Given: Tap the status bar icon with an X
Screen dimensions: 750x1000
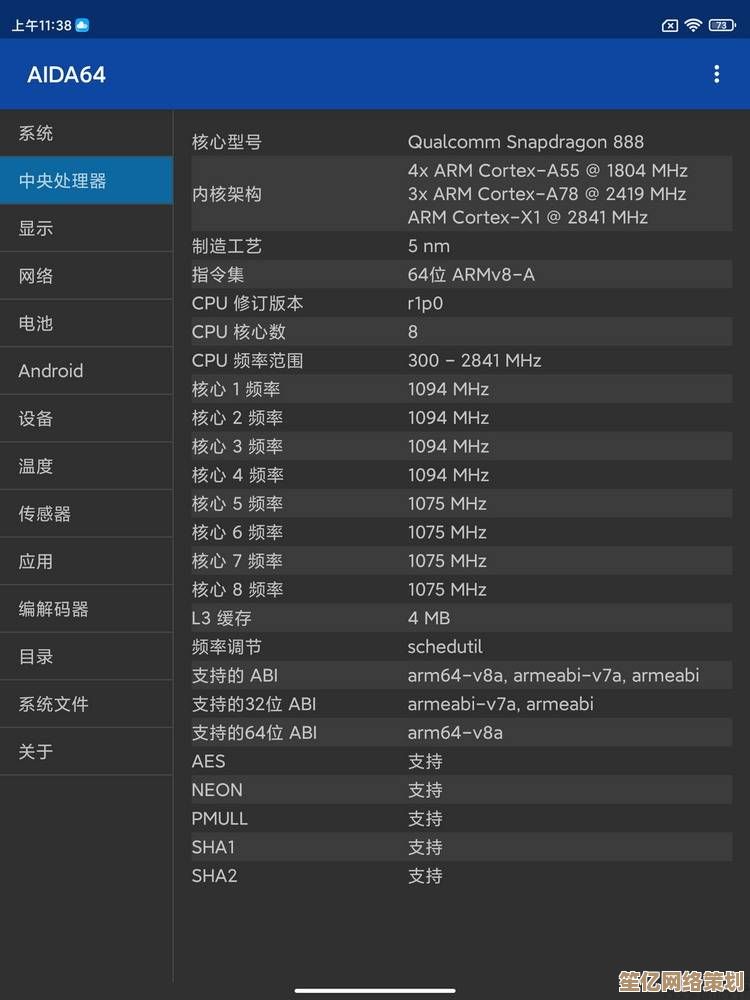Looking at the screenshot, I should (x=670, y=26).
